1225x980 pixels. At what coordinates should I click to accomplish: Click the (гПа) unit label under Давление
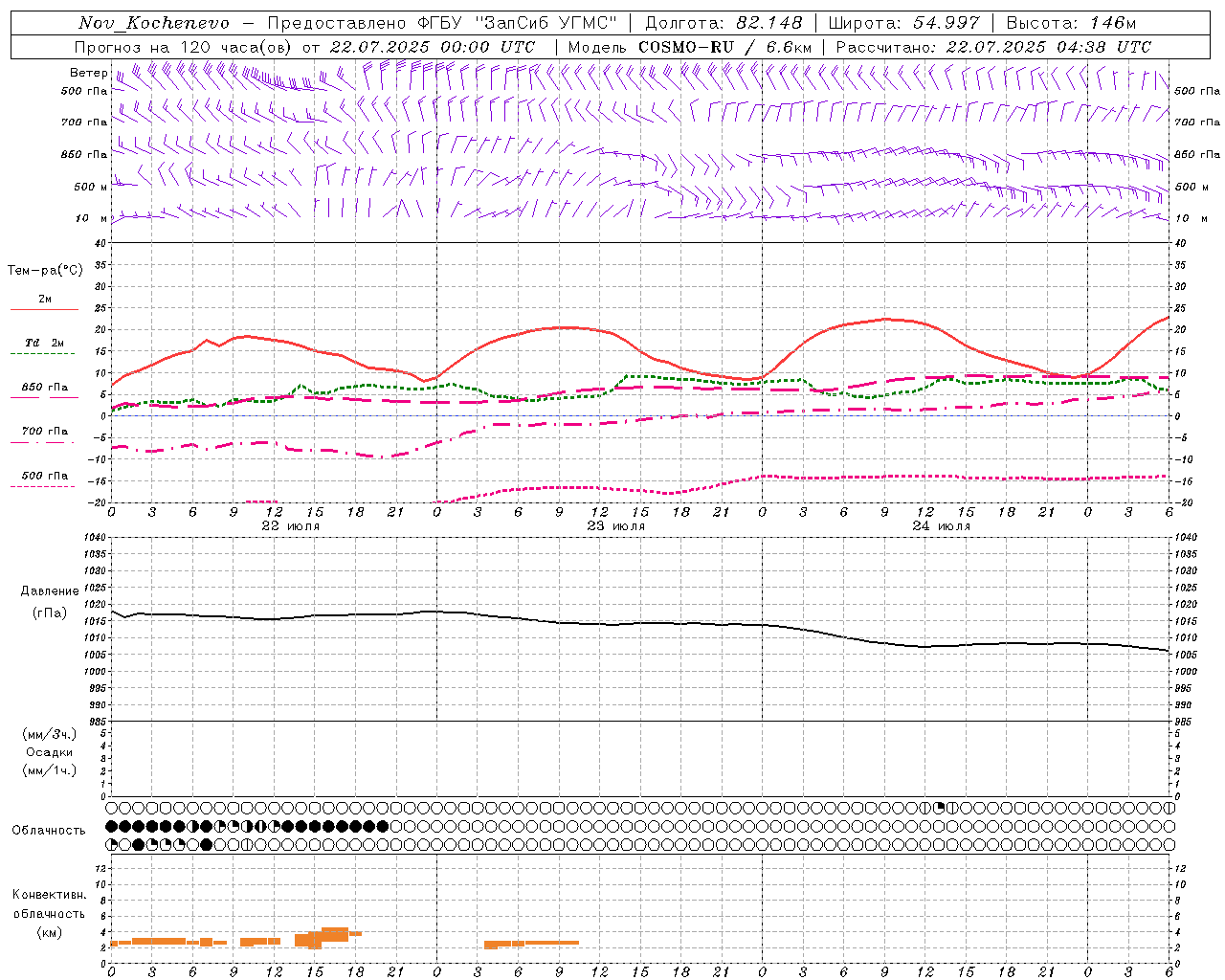[x=50, y=613]
